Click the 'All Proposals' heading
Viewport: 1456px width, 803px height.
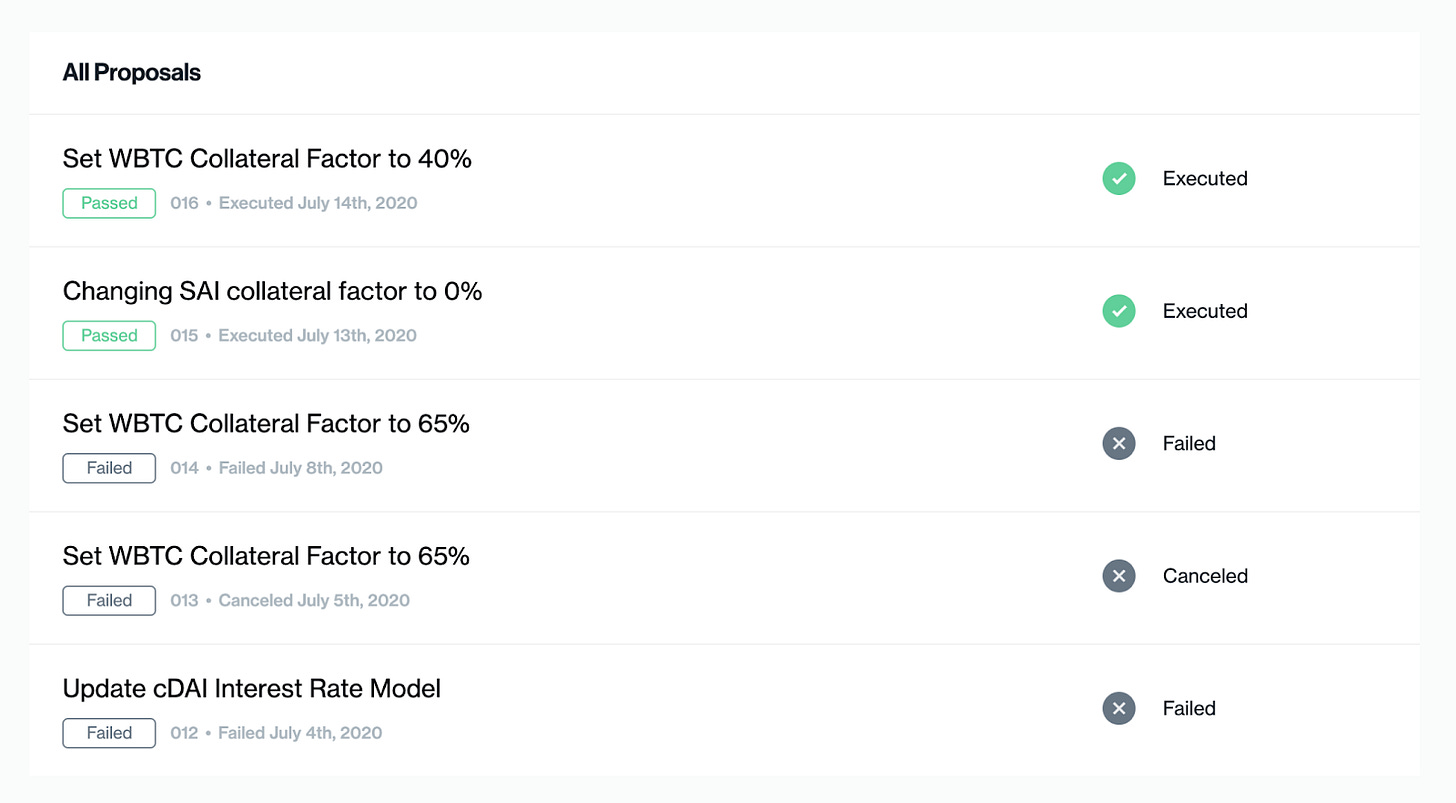(132, 73)
